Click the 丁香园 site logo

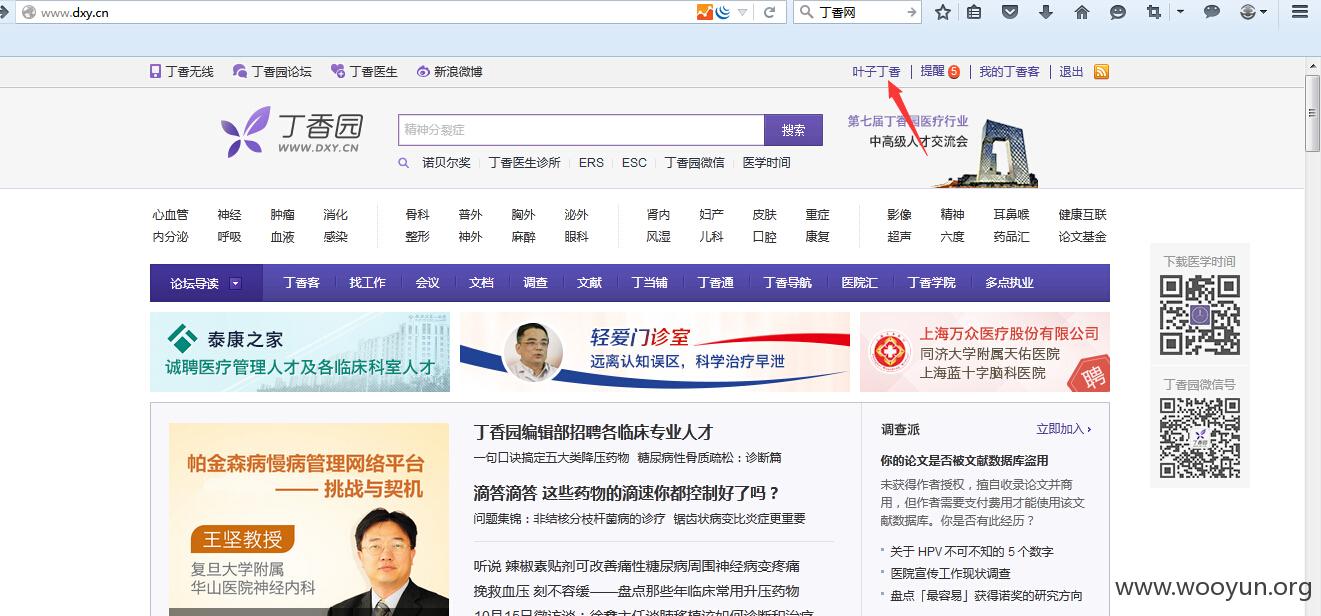point(292,131)
